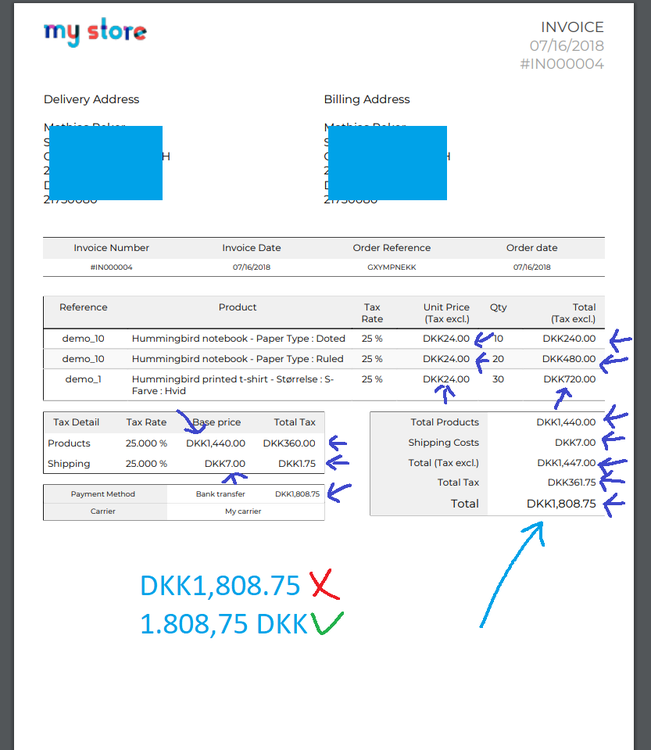Click the Bank transfer payment method cell

[220, 494]
